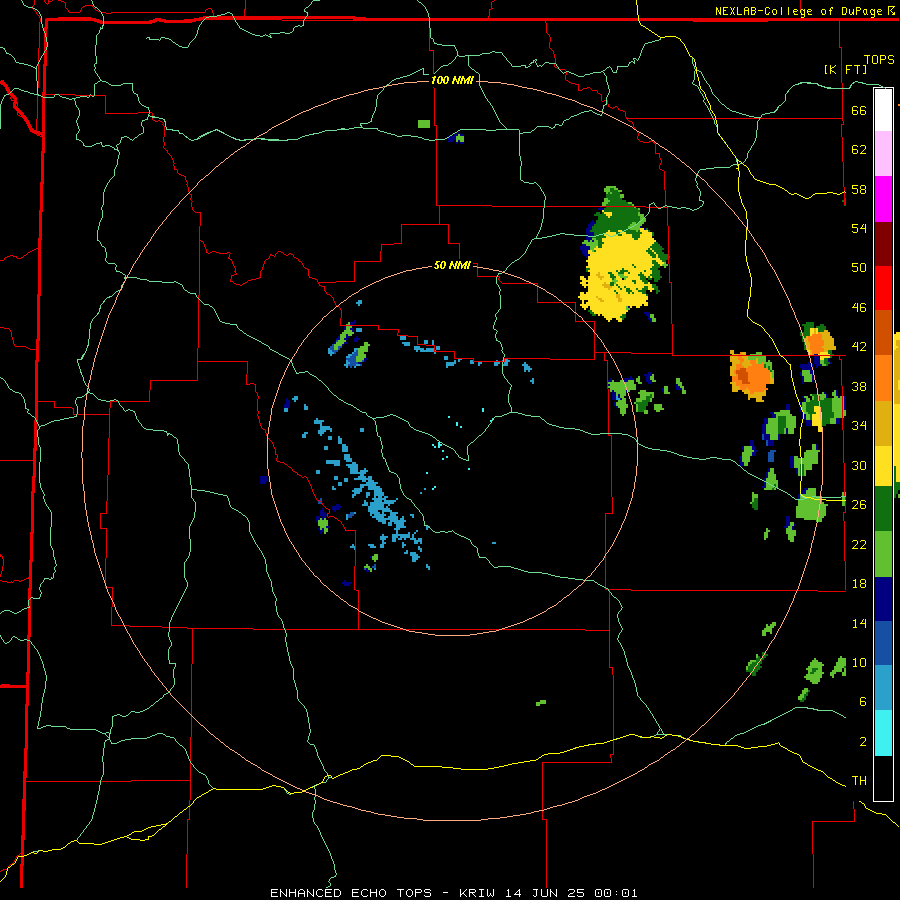Select the bright red legend swatch
The image size is (900, 900).
[883, 288]
